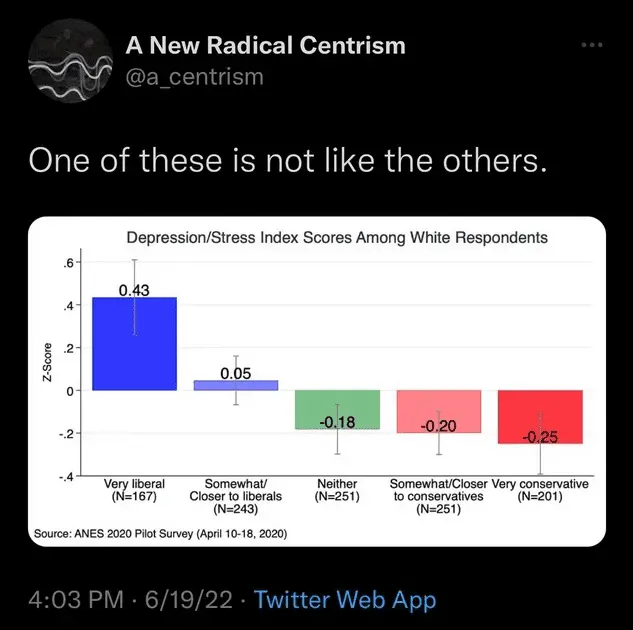The image size is (633, 630).
Task: Click the Neither (N=251) axis label
Action: [x=337, y=490]
